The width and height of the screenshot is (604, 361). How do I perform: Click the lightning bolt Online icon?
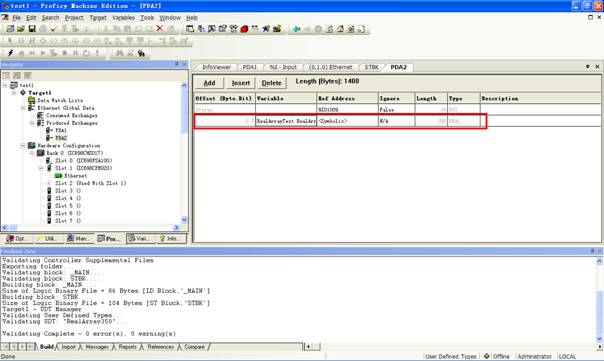pos(11,53)
